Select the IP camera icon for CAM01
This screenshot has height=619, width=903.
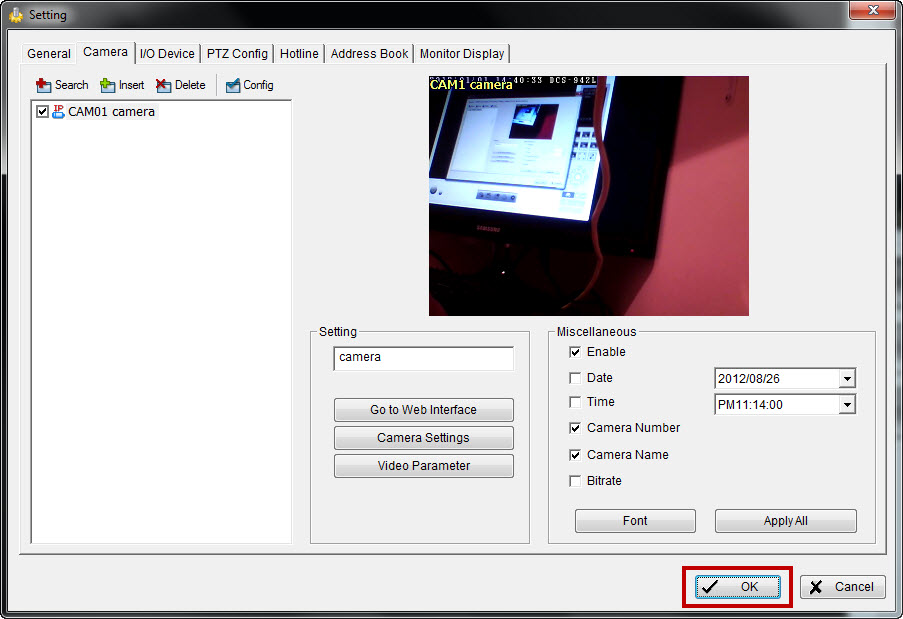pyautogui.click(x=58, y=112)
